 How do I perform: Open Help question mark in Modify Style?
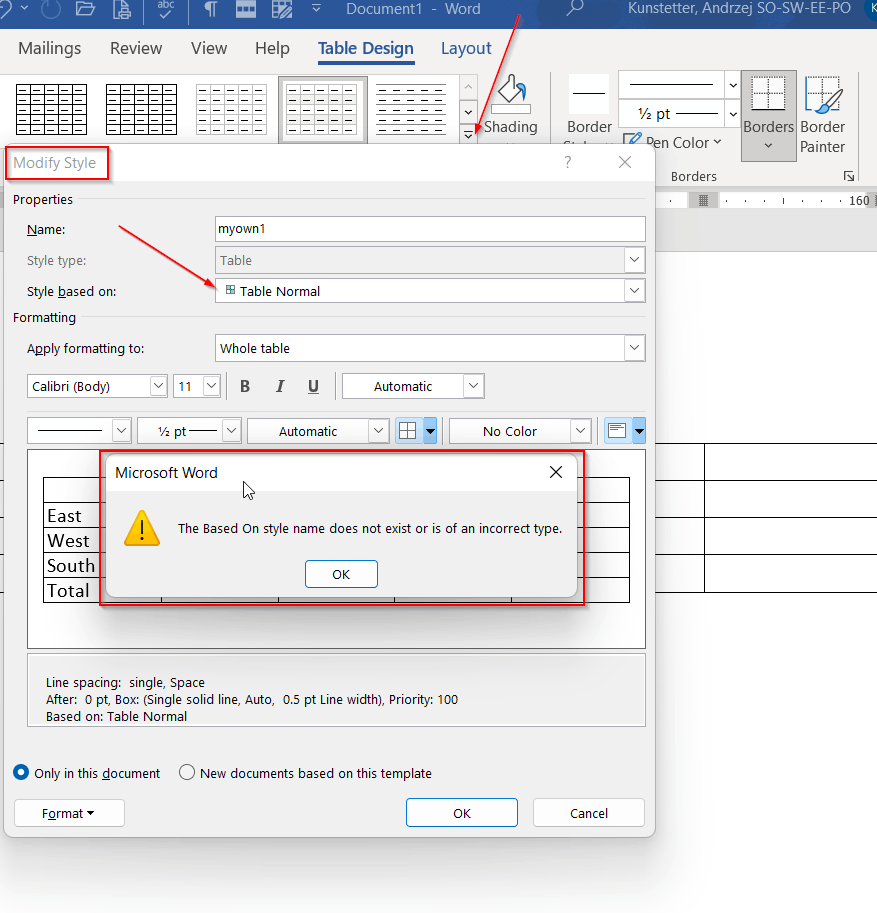(x=568, y=162)
